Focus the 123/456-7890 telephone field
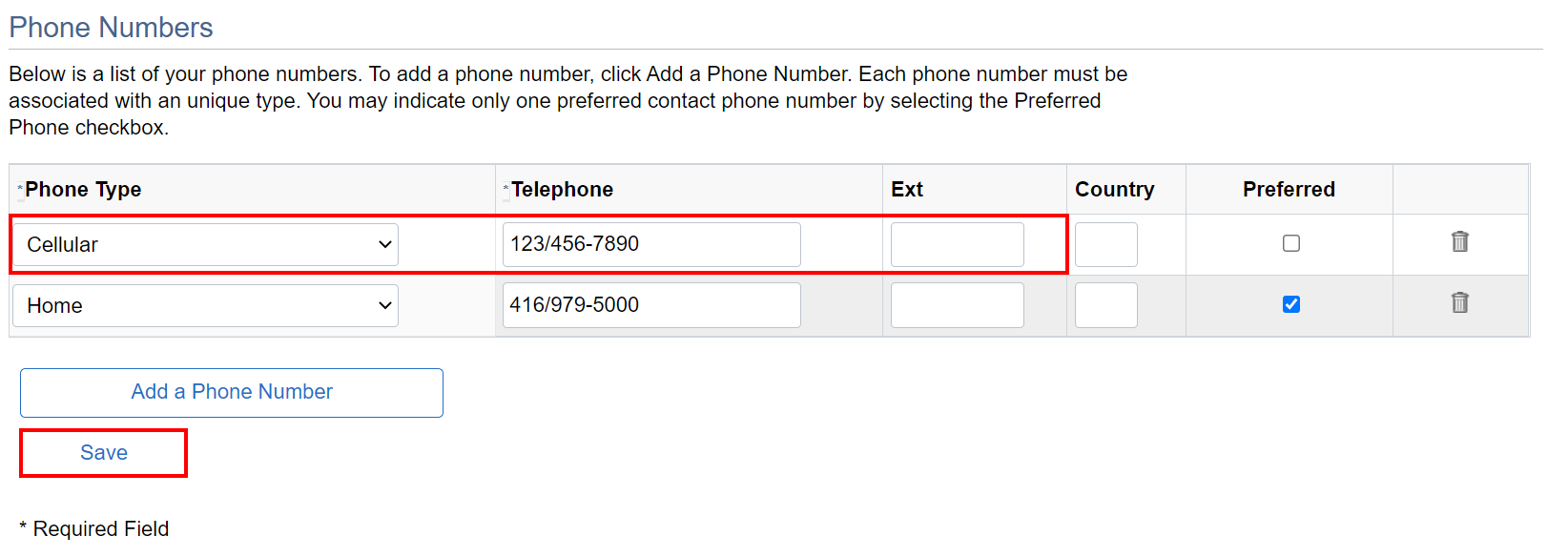Image resolution: width=1568 pixels, height=557 pixels. [x=651, y=244]
